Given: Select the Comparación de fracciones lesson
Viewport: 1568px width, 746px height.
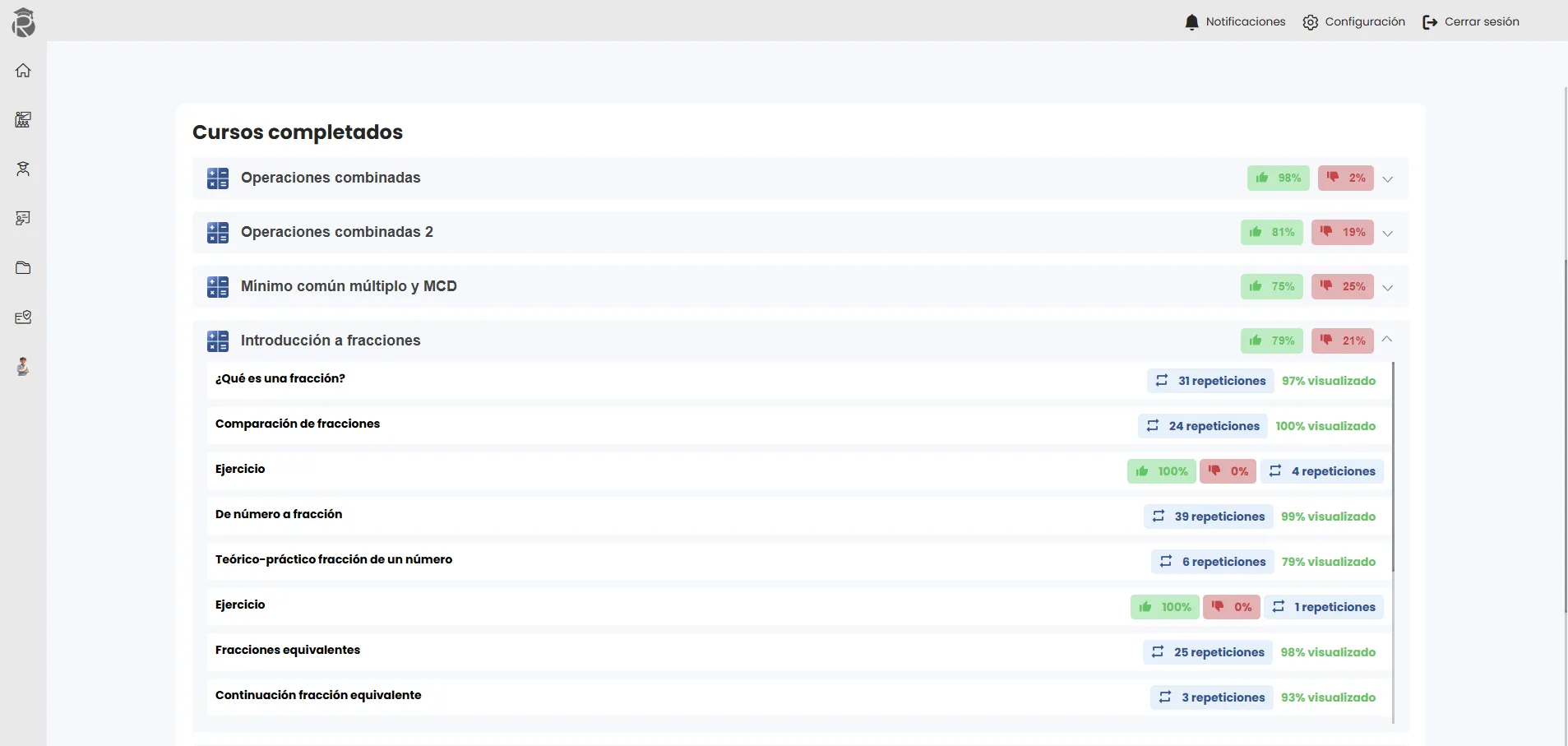Looking at the screenshot, I should [x=298, y=424].
